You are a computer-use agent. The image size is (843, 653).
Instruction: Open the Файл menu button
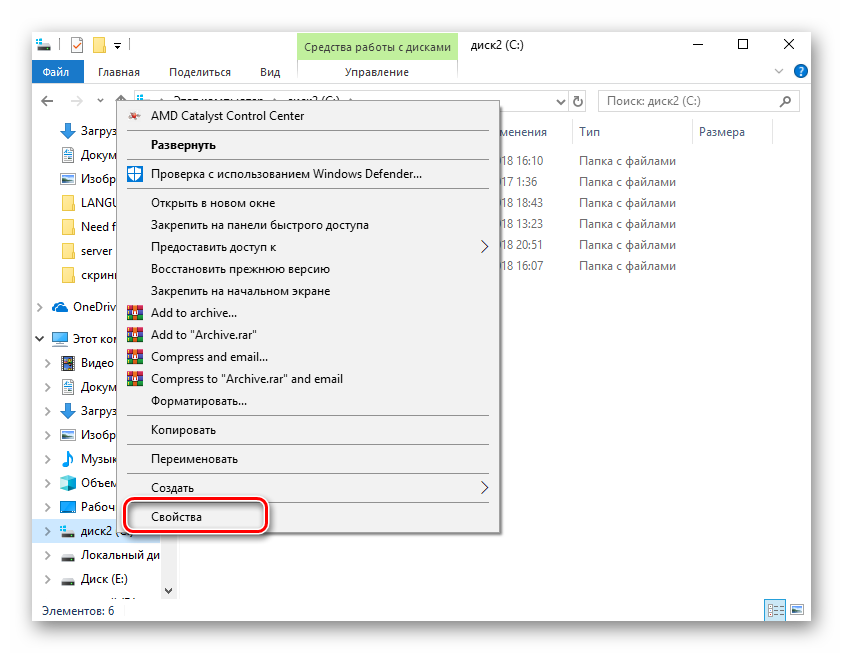pyautogui.click(x=56, y=72)
